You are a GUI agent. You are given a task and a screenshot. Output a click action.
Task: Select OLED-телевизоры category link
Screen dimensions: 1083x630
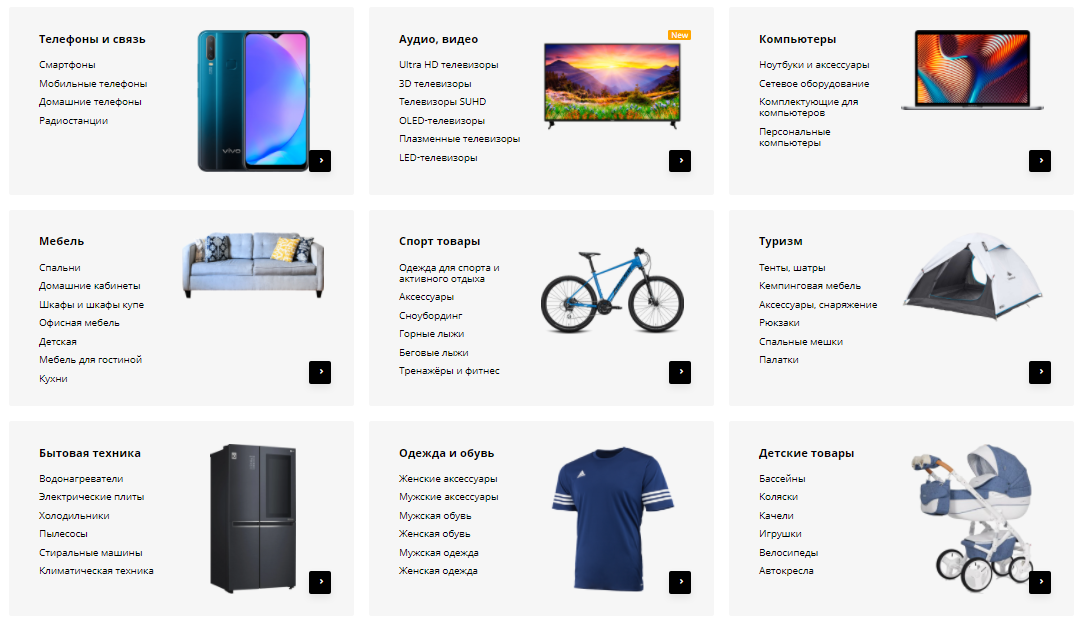(441, 121)
